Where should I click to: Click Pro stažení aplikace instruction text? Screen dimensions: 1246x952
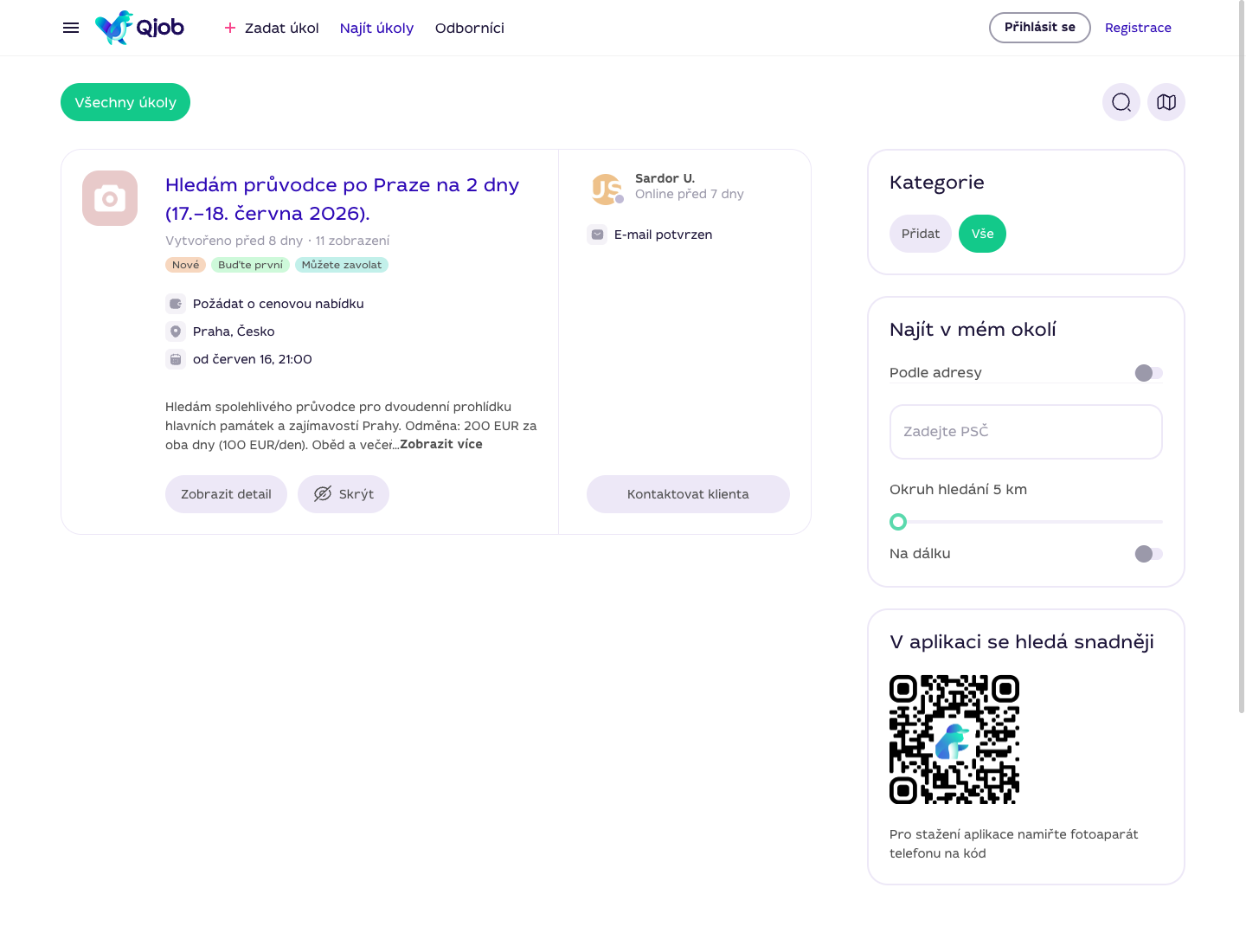pos(1014,844)
